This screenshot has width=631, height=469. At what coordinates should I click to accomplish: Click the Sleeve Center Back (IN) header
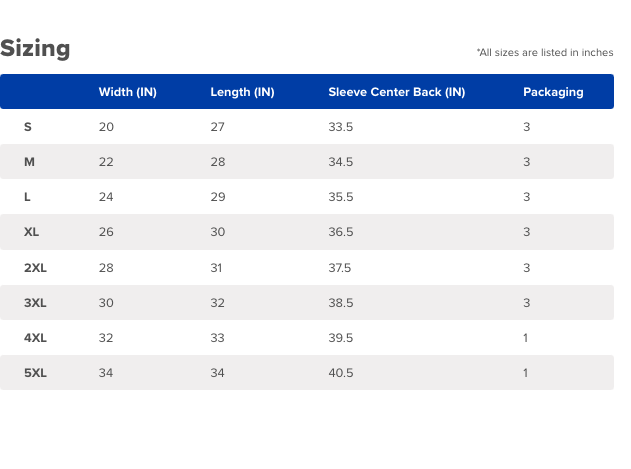[x=396, y=92]
